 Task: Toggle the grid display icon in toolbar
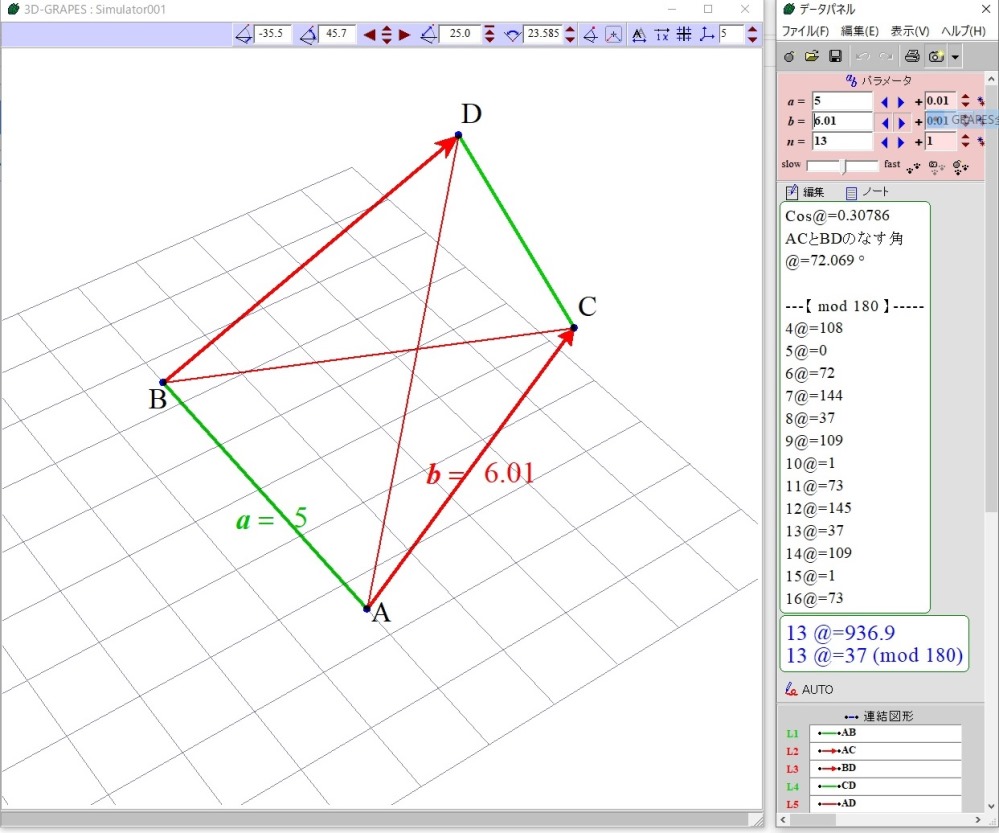coord(684,35)
